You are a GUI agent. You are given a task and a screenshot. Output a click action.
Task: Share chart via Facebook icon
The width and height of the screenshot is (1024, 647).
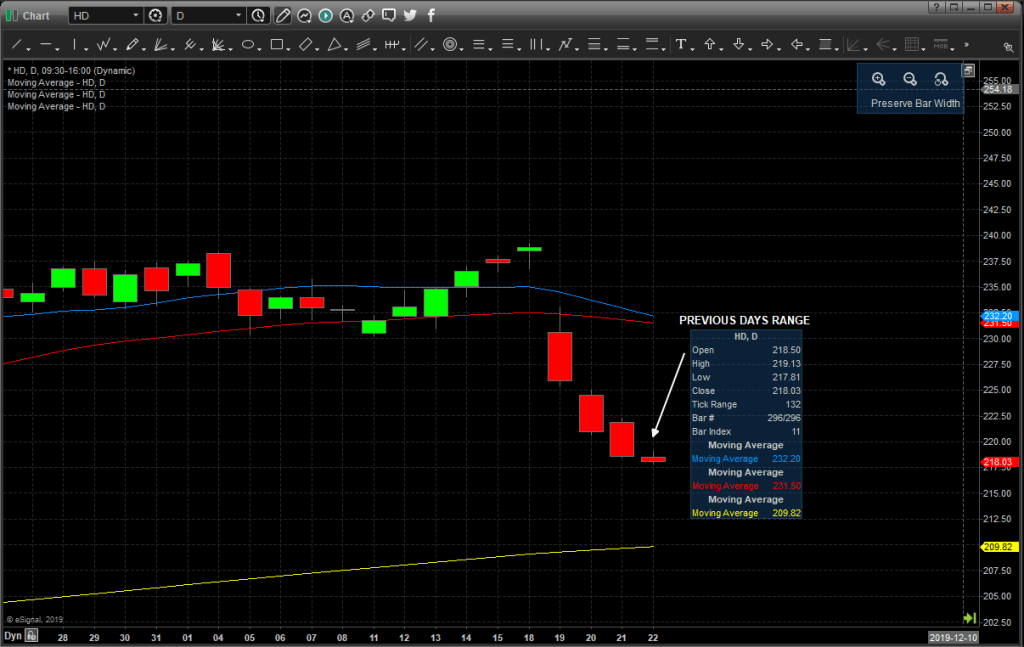tap(431, 15)
